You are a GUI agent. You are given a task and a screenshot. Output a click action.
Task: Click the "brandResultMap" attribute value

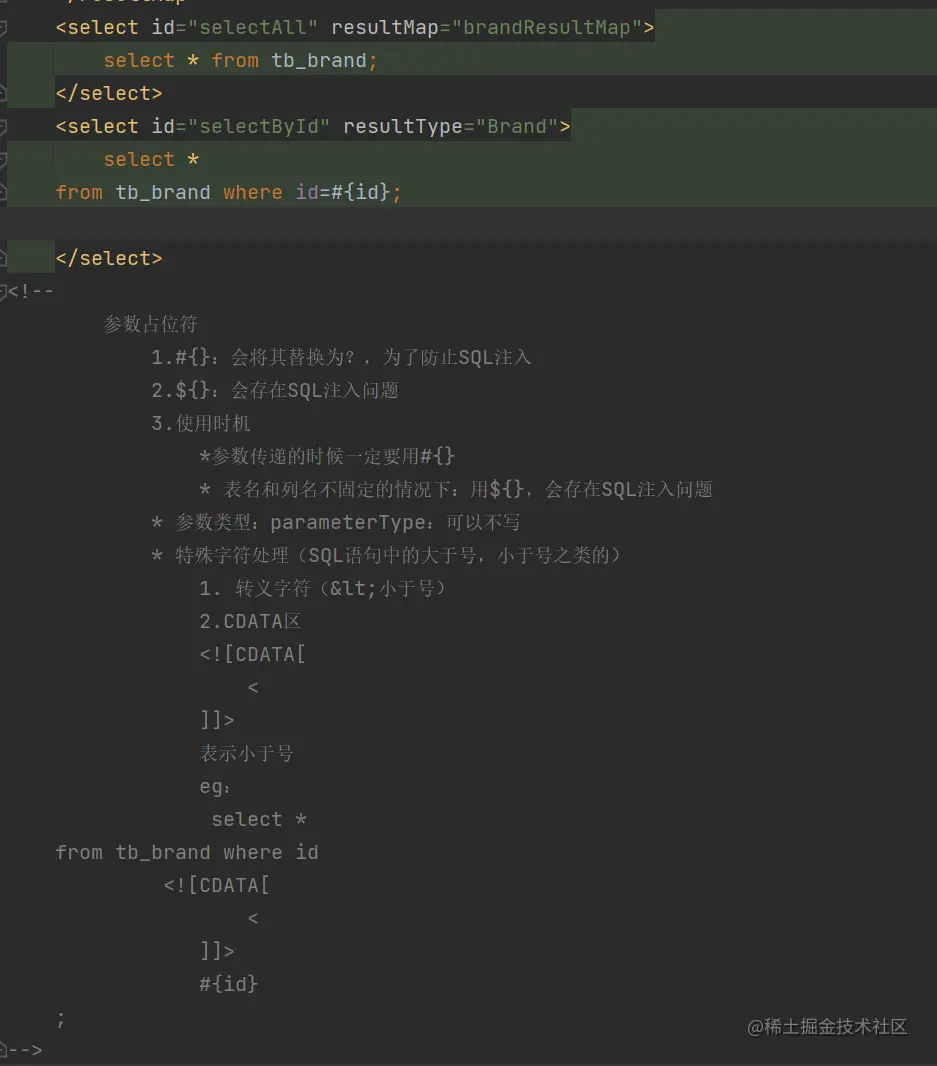547,28
